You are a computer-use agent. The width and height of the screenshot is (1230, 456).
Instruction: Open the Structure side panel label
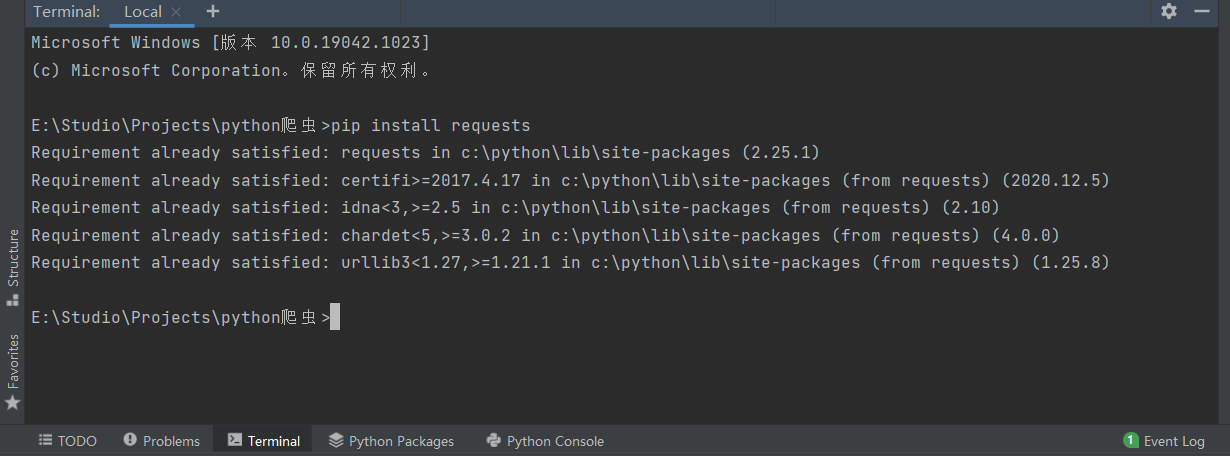(13, 258)
